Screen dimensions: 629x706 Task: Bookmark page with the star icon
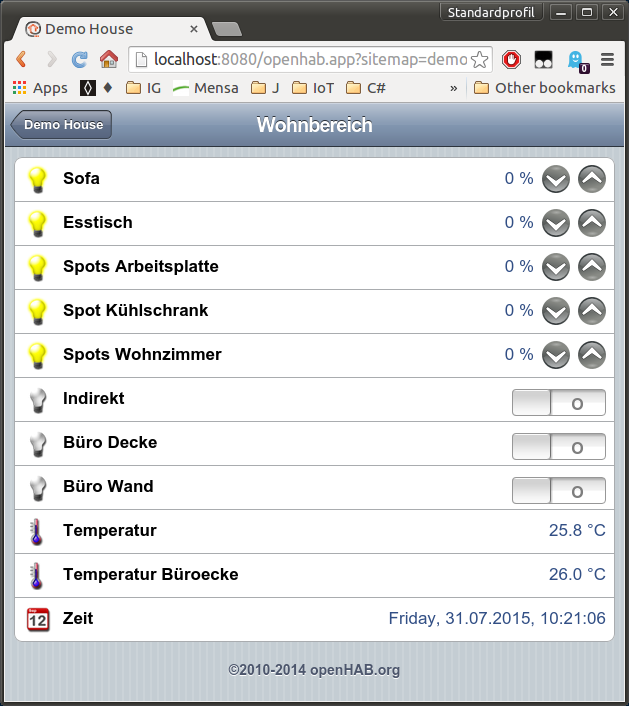(480, 59)
